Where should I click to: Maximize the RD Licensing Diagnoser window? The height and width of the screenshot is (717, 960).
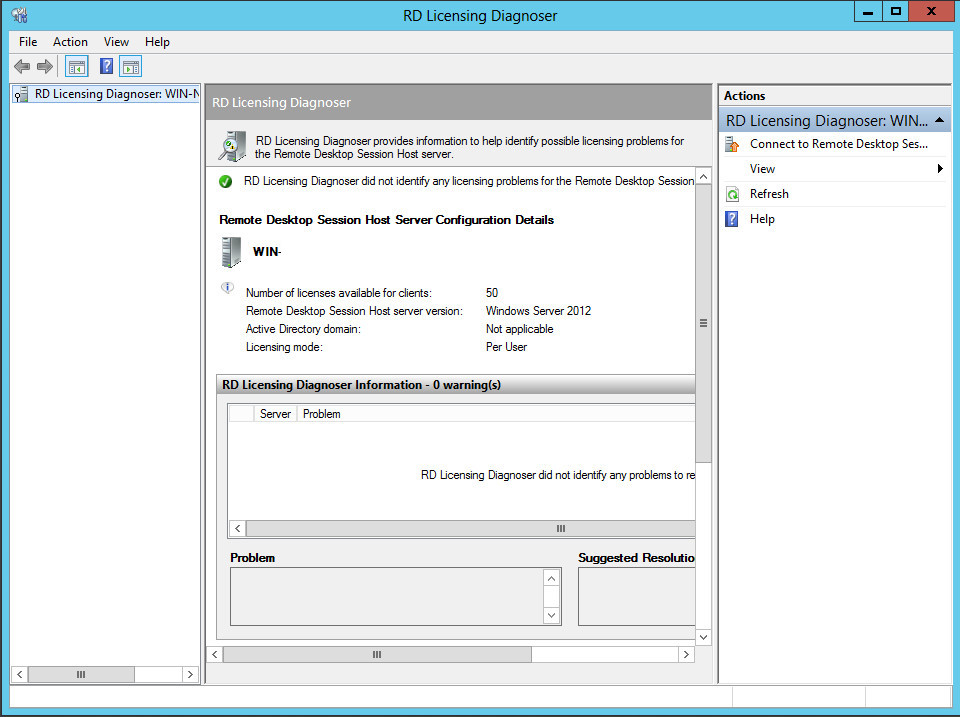(x=896, y=12)
